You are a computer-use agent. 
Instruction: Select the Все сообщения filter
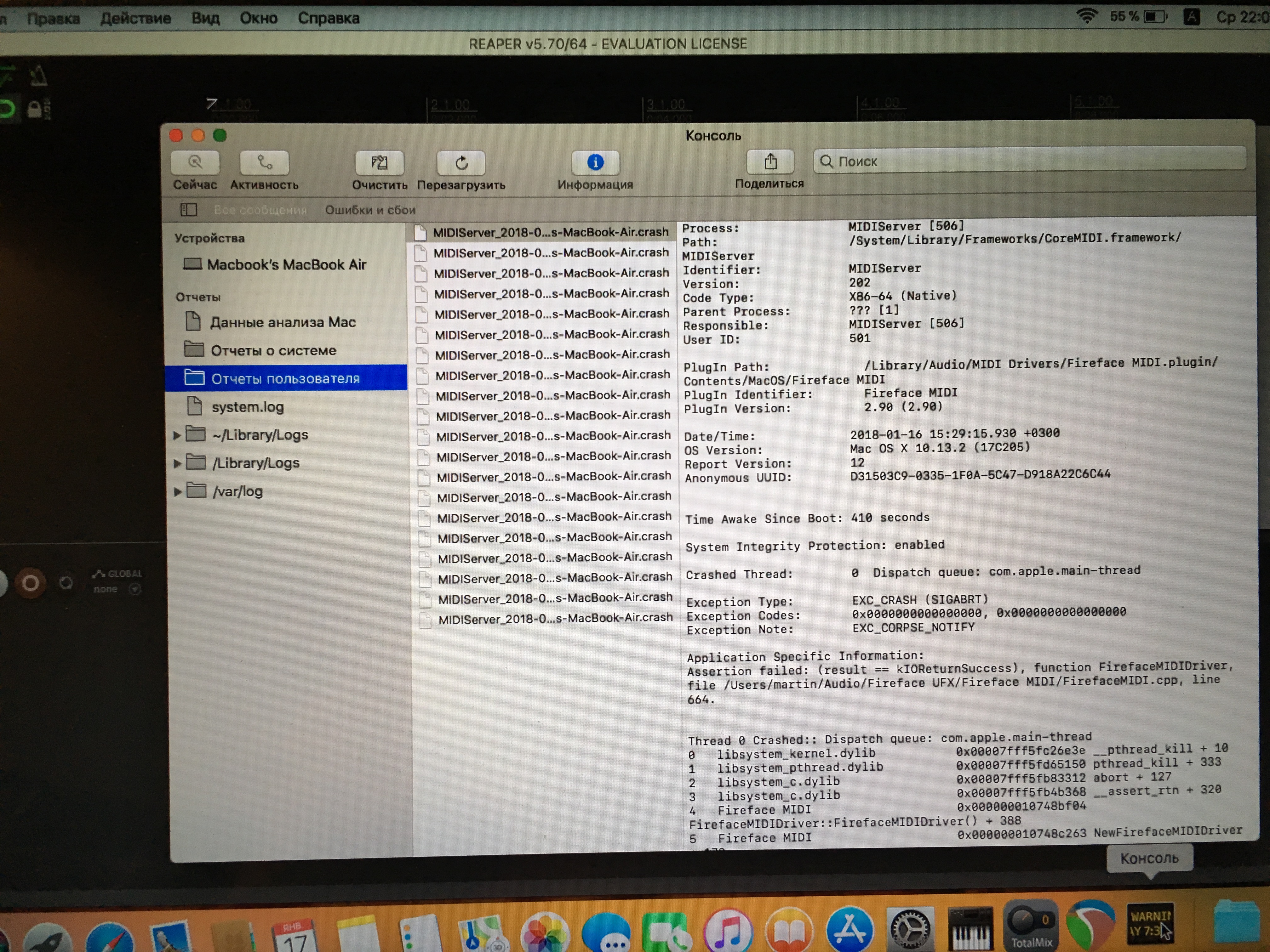point(260,210)
